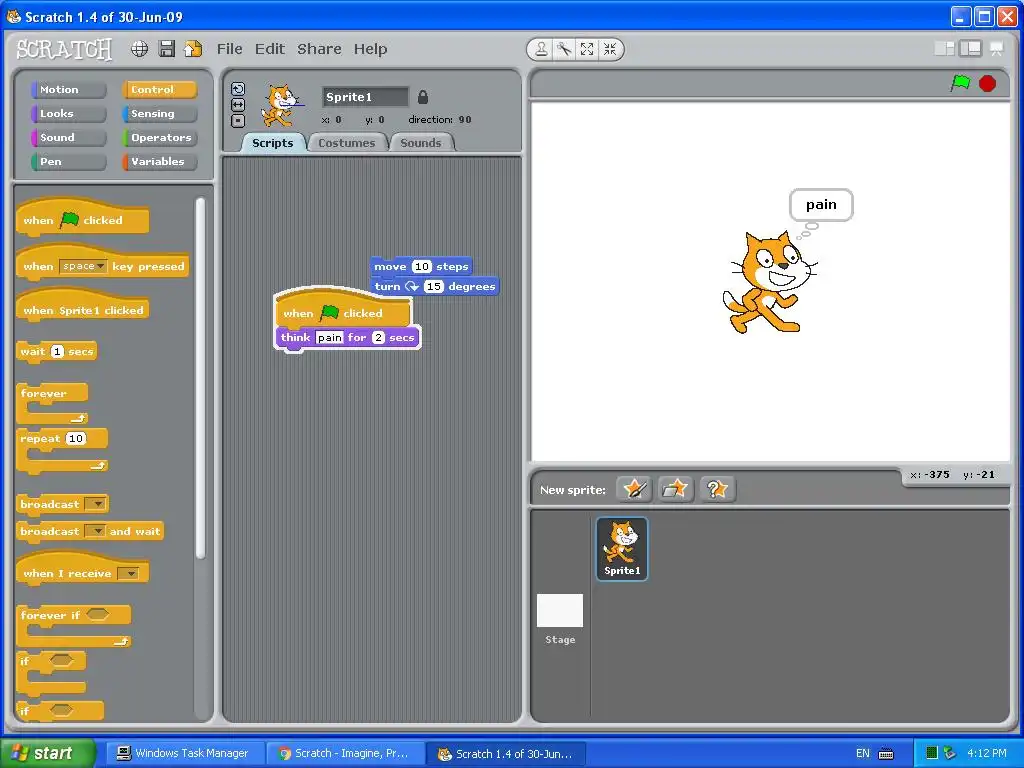Click the Scratch logo
The width and height of the screenshot is (1024, 768).
pyautogui.click(x=64, y=49)
